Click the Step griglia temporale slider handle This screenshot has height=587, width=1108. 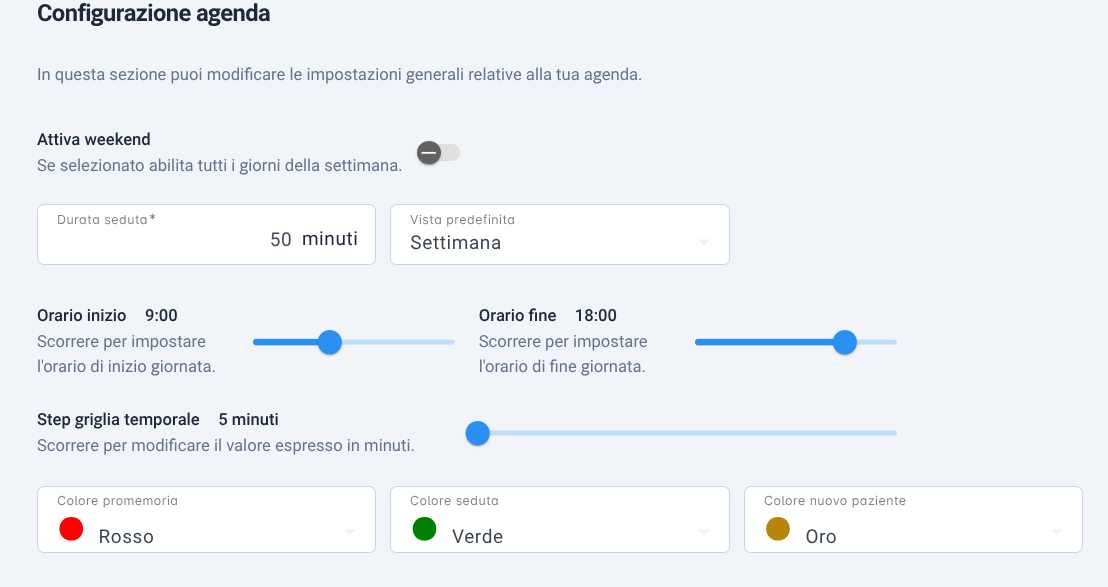(x=478, y=433)
